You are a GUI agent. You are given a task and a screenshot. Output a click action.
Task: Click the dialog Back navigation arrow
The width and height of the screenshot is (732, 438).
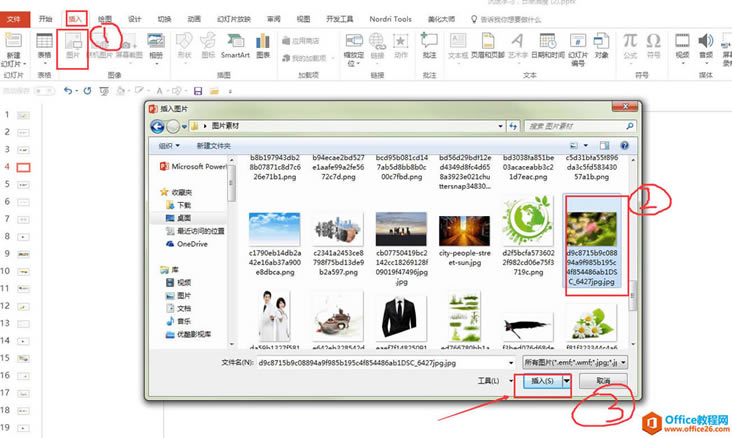[157, 126]
